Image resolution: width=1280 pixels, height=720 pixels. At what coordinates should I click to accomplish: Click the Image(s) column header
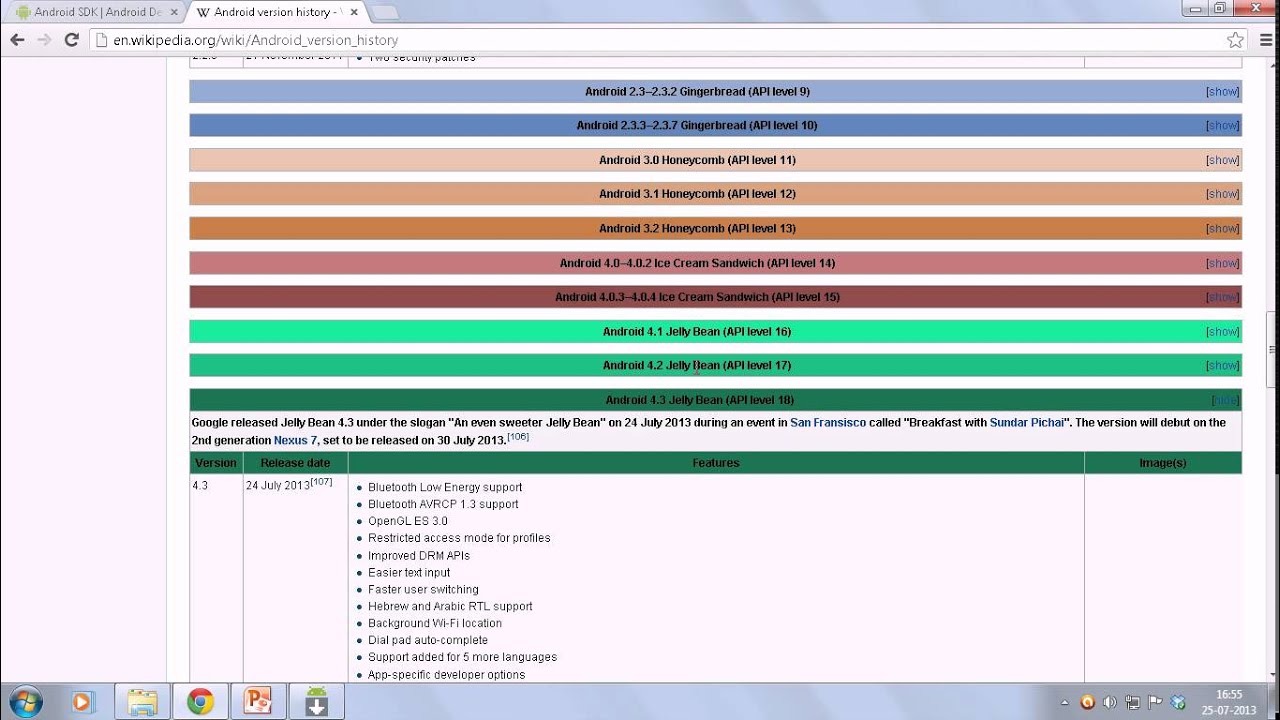[x=1163, y=463]
